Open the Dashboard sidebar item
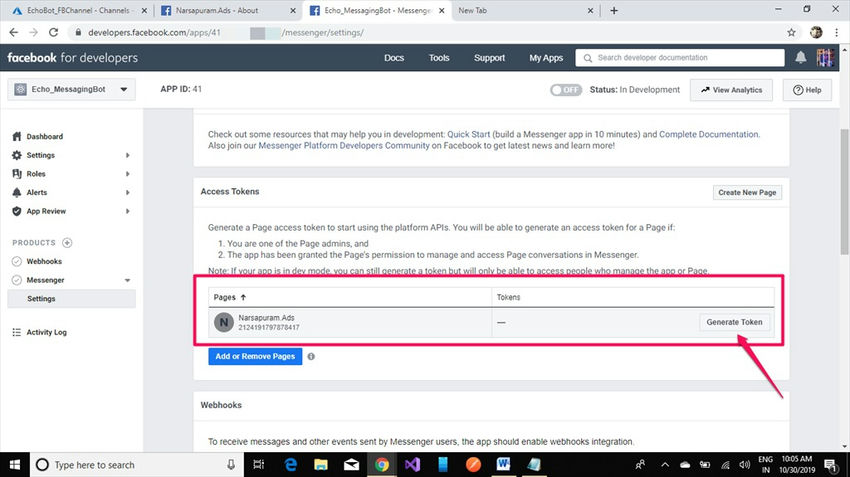The image size is (850, 477). 44,137
